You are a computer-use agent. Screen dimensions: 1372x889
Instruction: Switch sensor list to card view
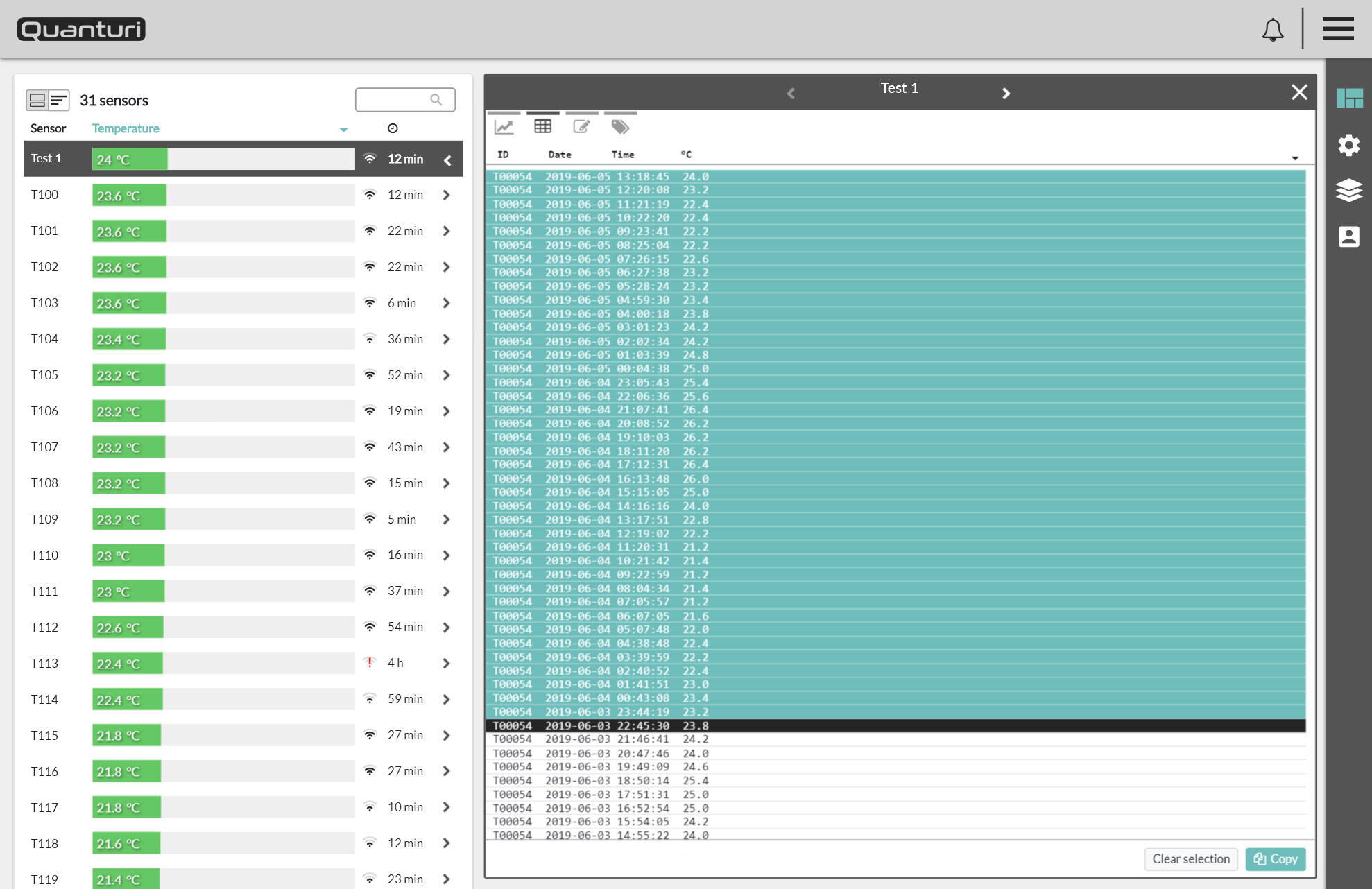pos(37,101)
